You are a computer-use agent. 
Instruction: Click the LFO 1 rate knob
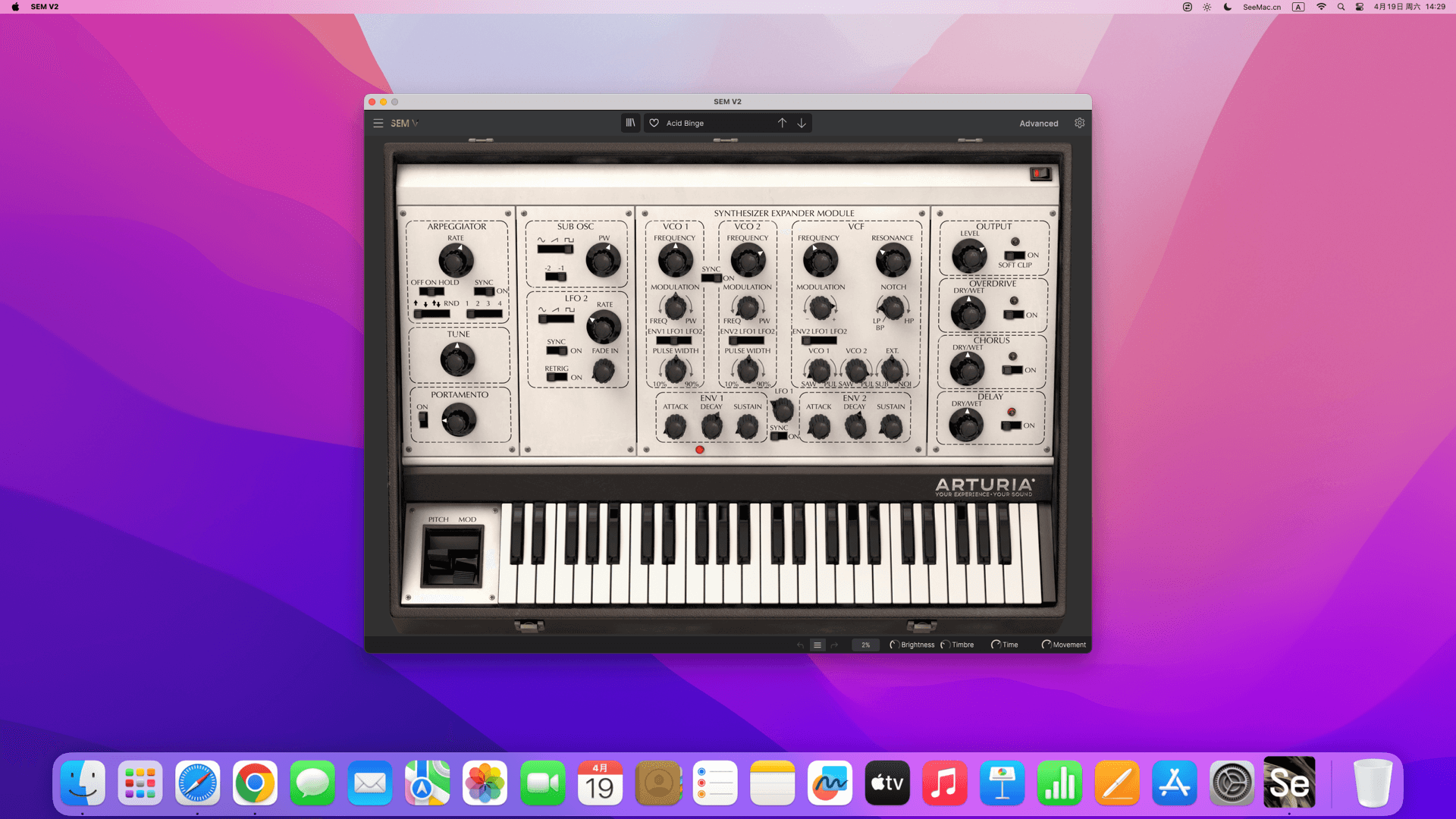coord(782,410)
